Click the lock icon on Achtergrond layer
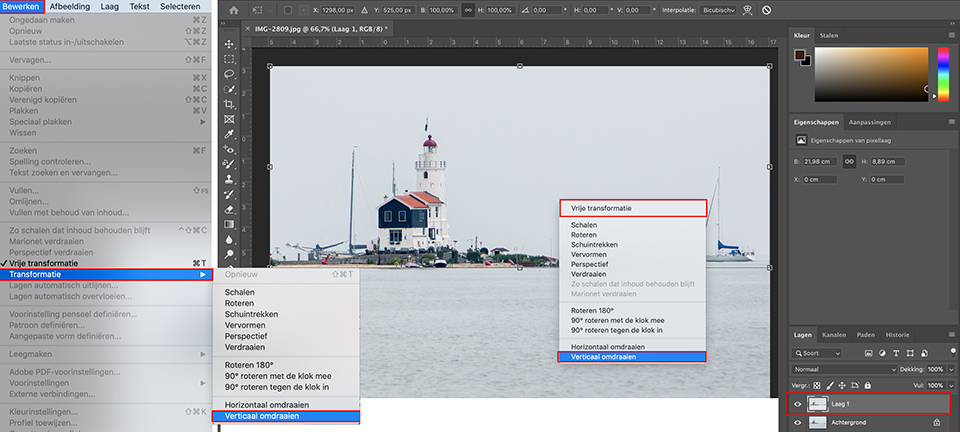 [936, 422]
